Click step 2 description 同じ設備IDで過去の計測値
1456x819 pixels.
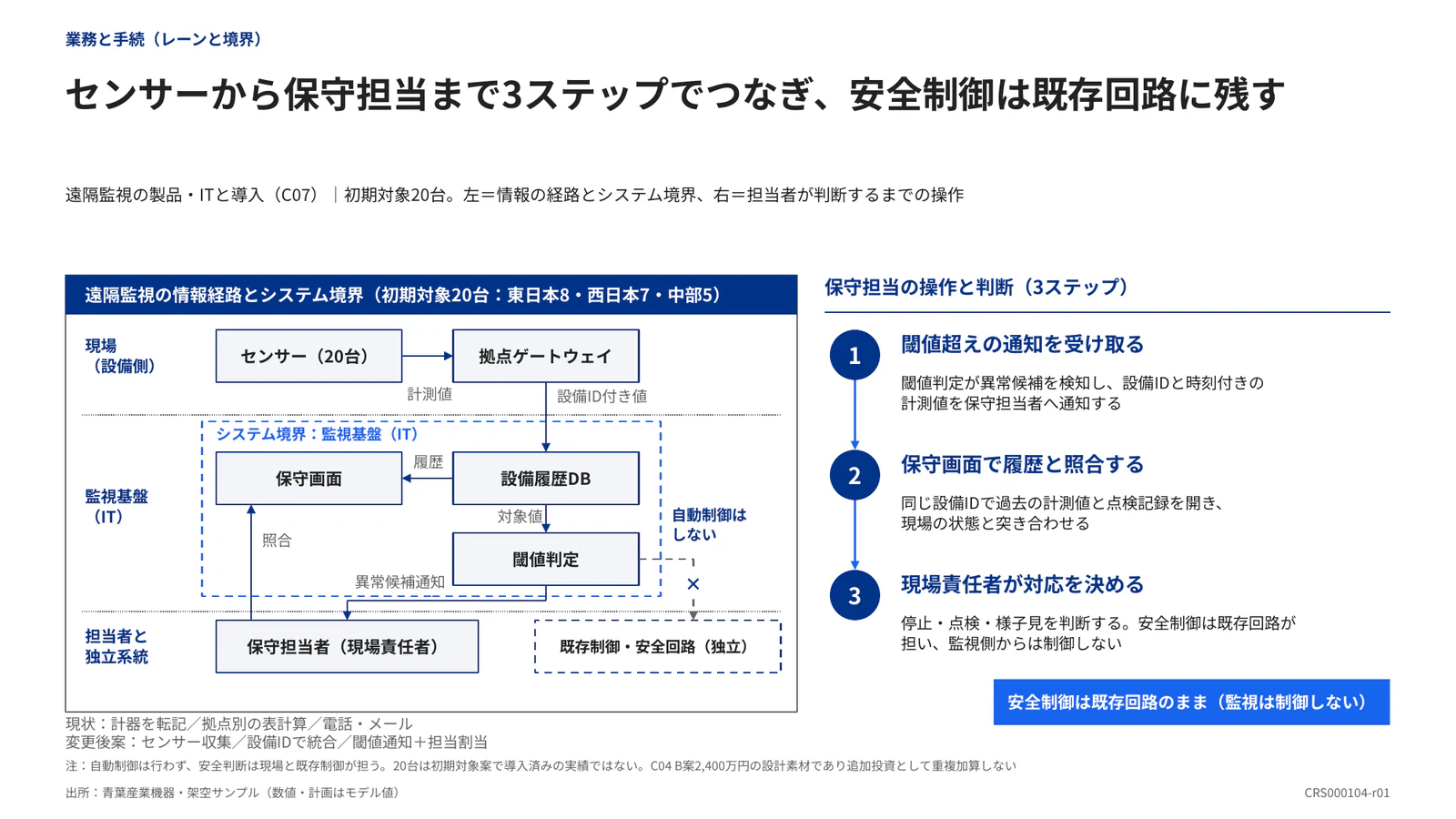[x=1064, y=513]
